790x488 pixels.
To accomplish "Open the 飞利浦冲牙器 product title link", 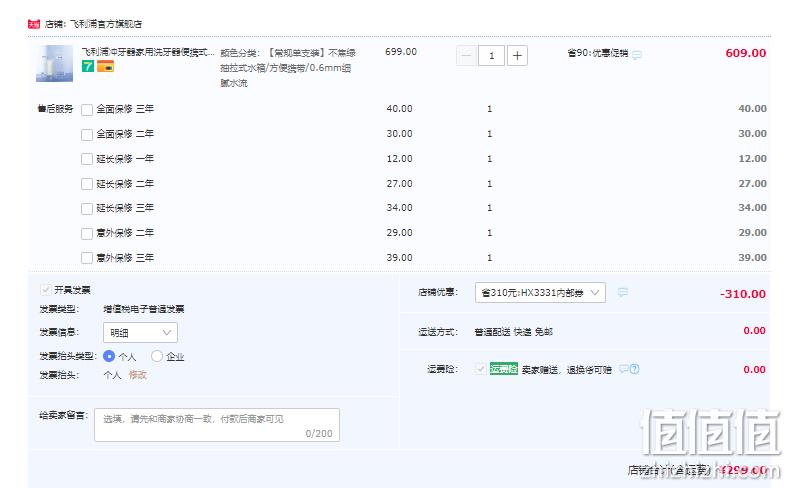I will tap(148, 52).
